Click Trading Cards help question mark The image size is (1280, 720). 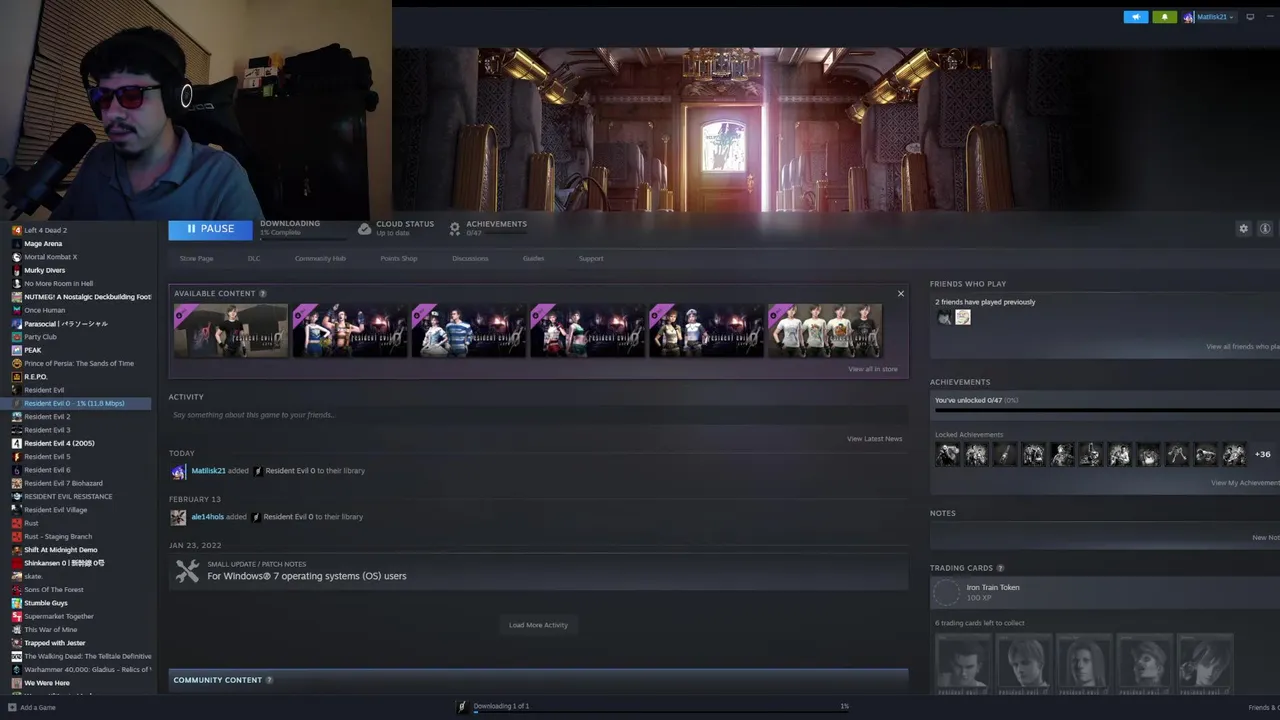pos(1000,568)
